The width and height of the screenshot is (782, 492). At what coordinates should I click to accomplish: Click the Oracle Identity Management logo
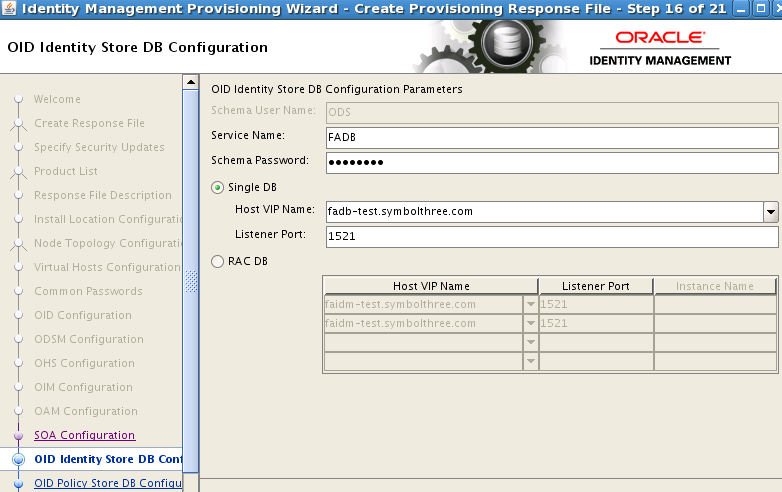[660, 47]
